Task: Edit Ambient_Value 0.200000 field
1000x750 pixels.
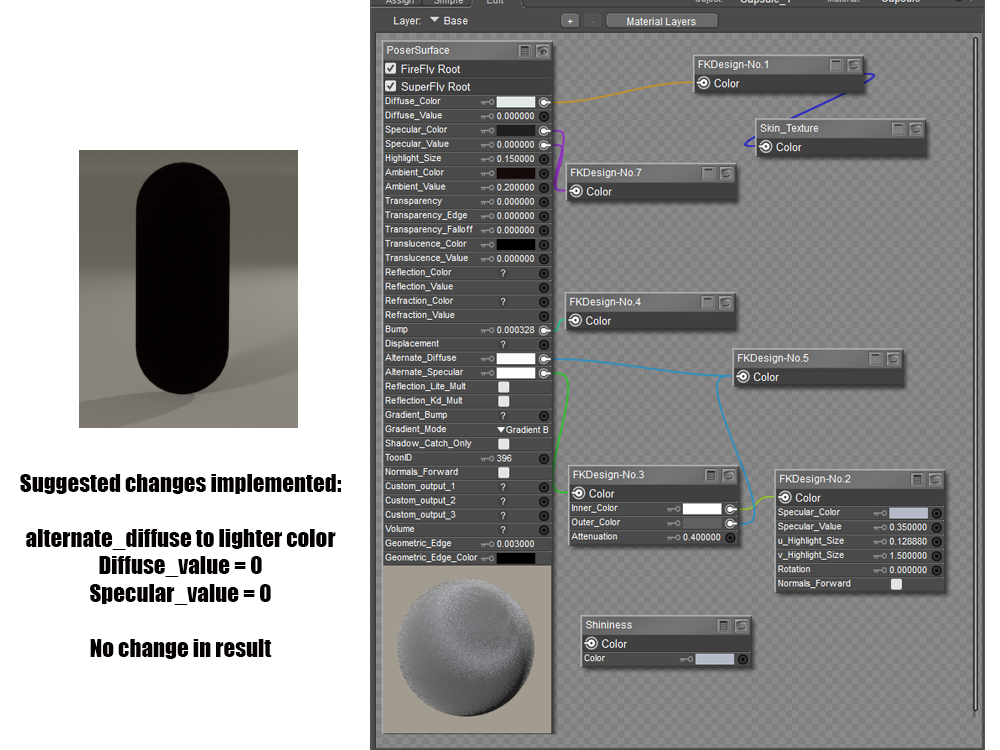Action: coord(515,188)
